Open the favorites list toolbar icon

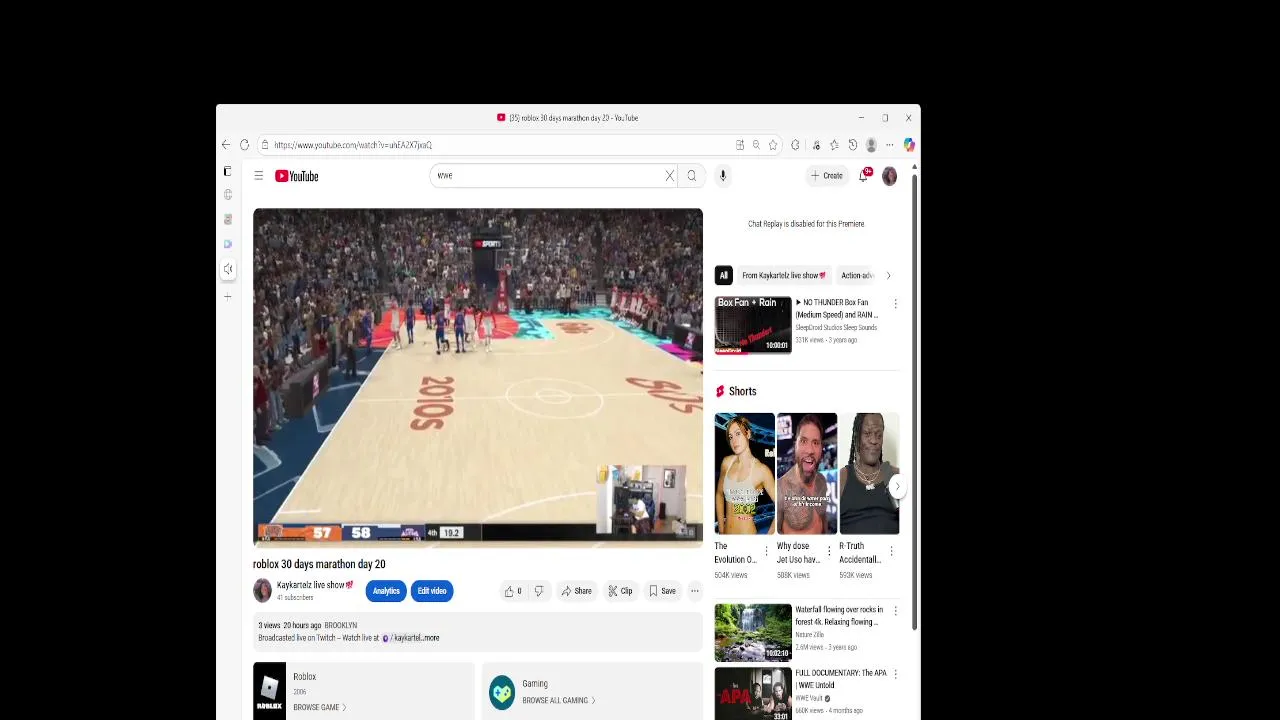tap(834, 145)
